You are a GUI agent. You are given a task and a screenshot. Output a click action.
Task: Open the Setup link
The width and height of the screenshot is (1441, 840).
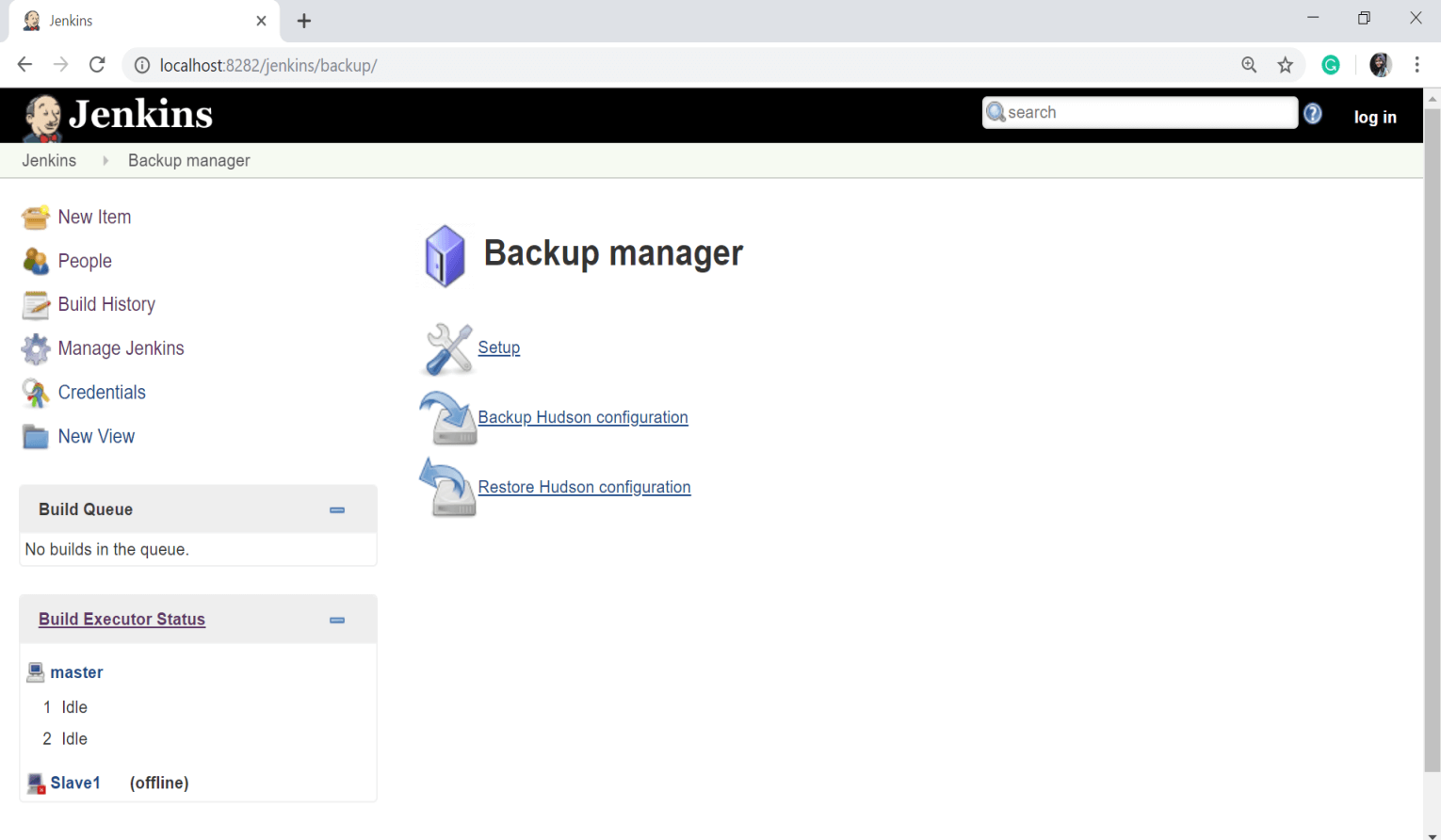(499, 347)
